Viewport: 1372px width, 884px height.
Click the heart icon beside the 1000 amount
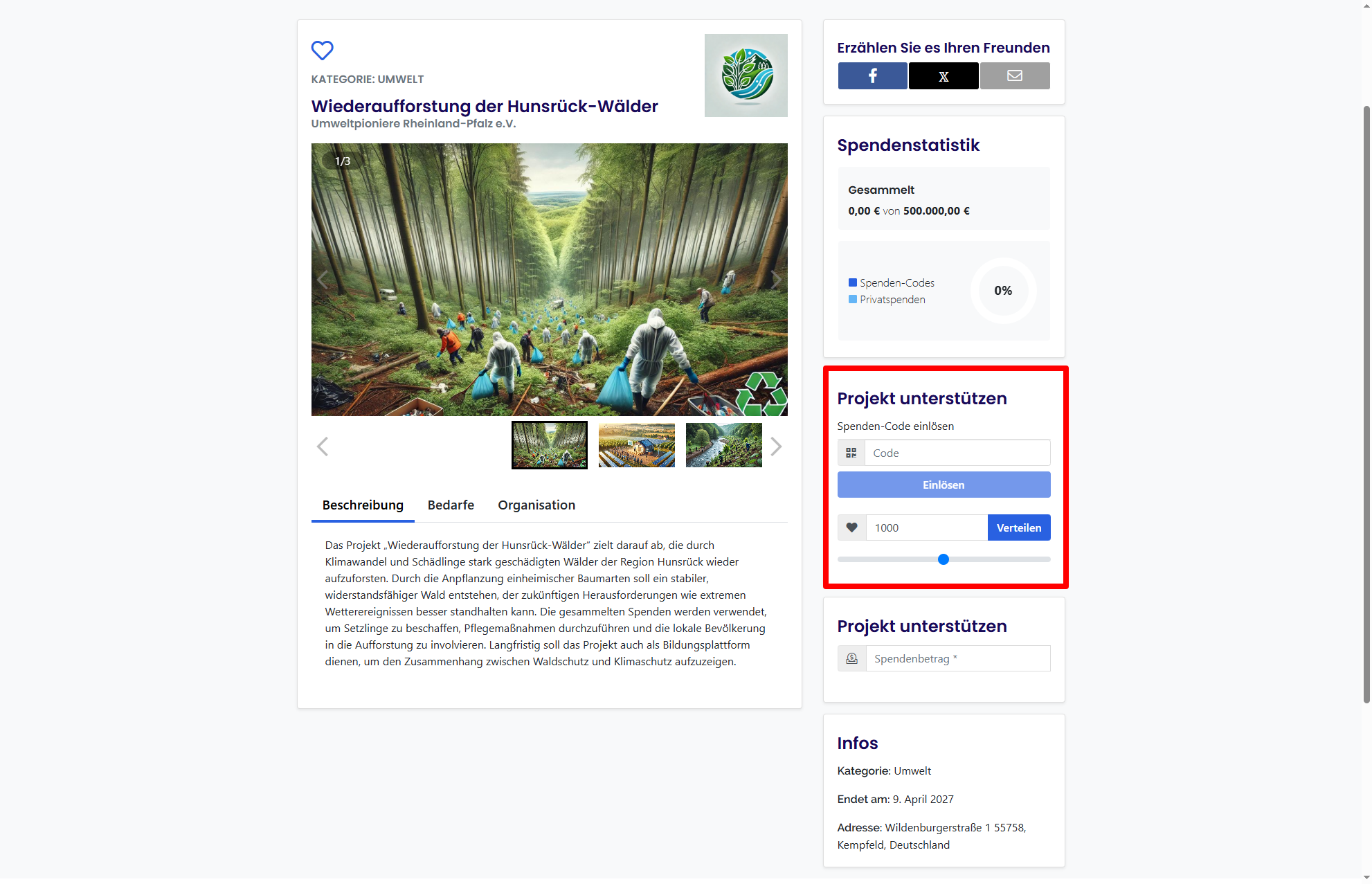click(851, 527)
